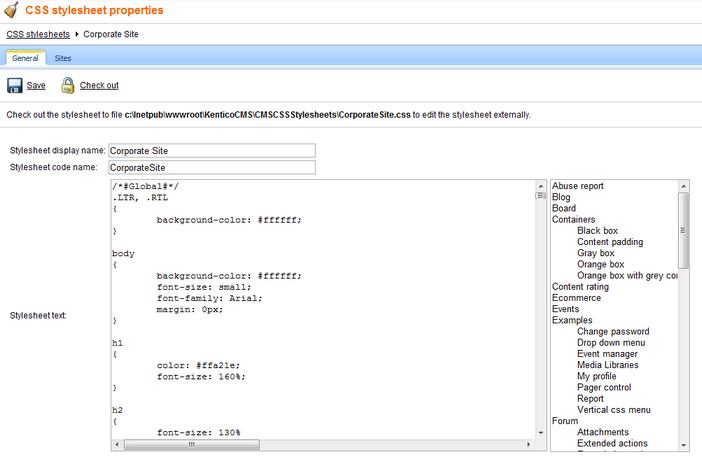Click the Save floppy disk icon
This screenshot has height=462, width=702.
(14, 86)
